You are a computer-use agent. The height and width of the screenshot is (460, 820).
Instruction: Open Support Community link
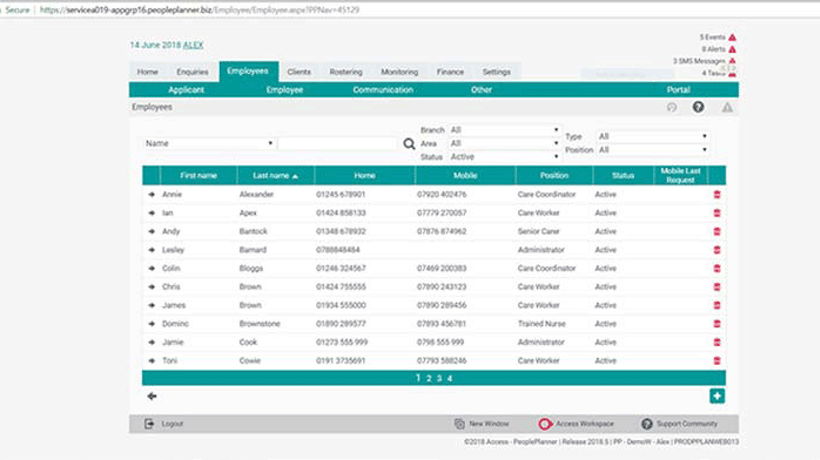click(x=680, y=424)
